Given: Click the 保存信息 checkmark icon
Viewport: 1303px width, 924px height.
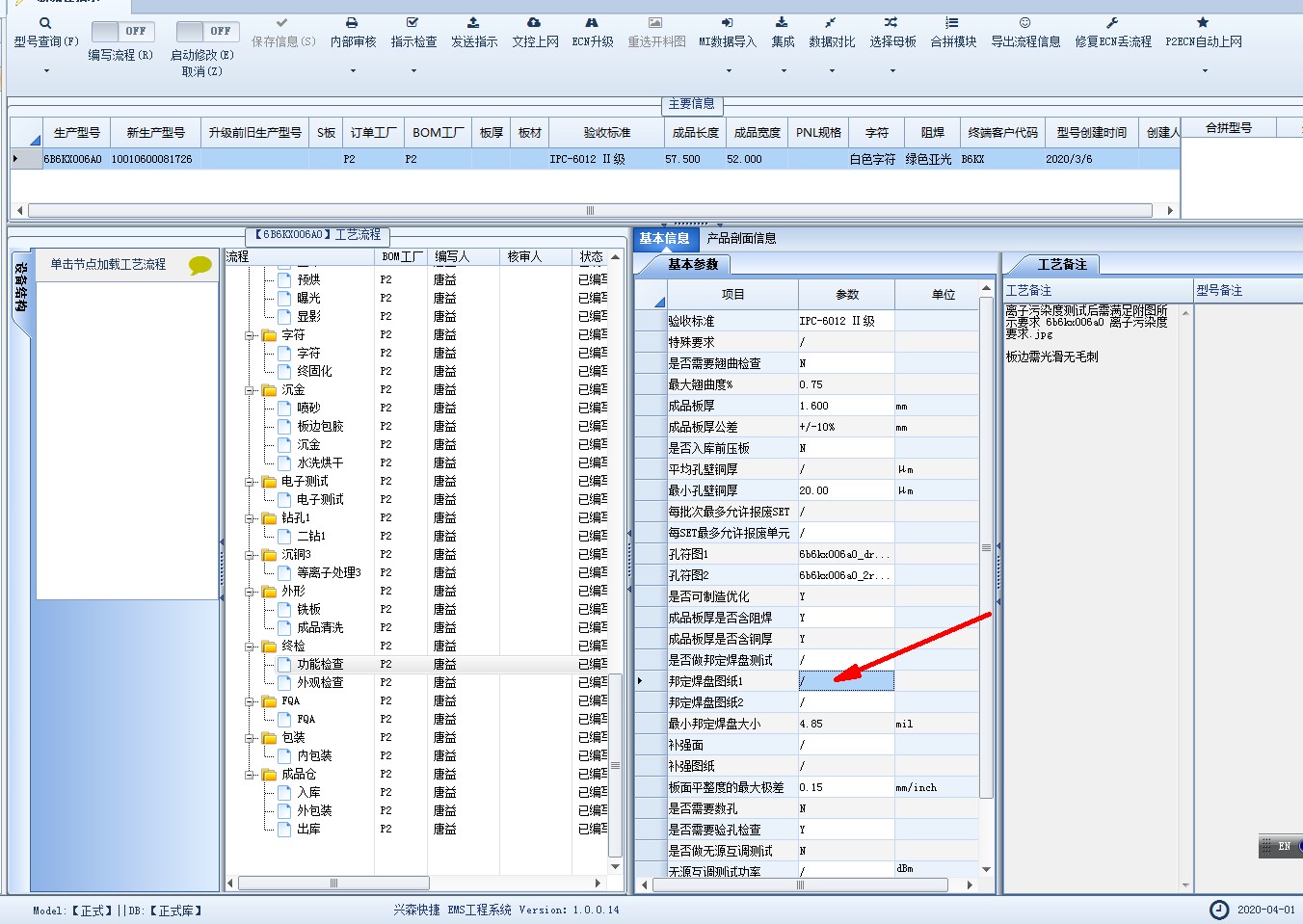Looking at the screenshot, I should click(281, 22).
